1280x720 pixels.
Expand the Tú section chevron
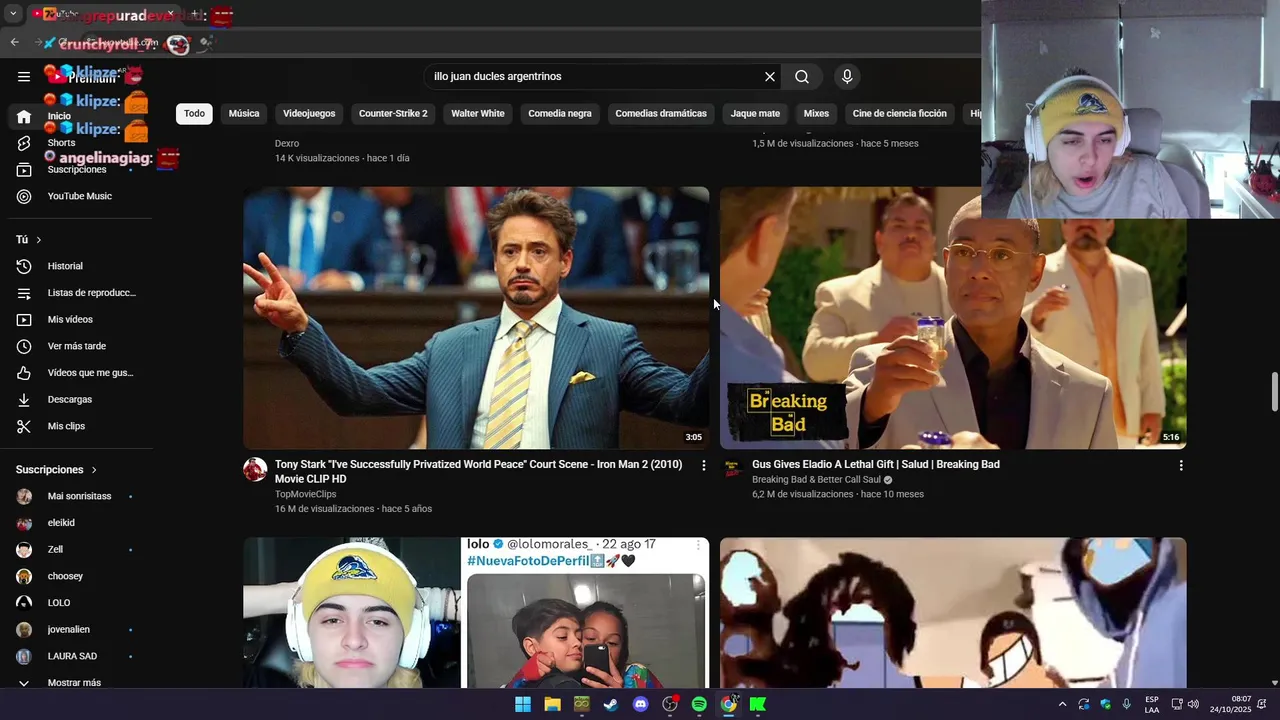coord(39,240)
